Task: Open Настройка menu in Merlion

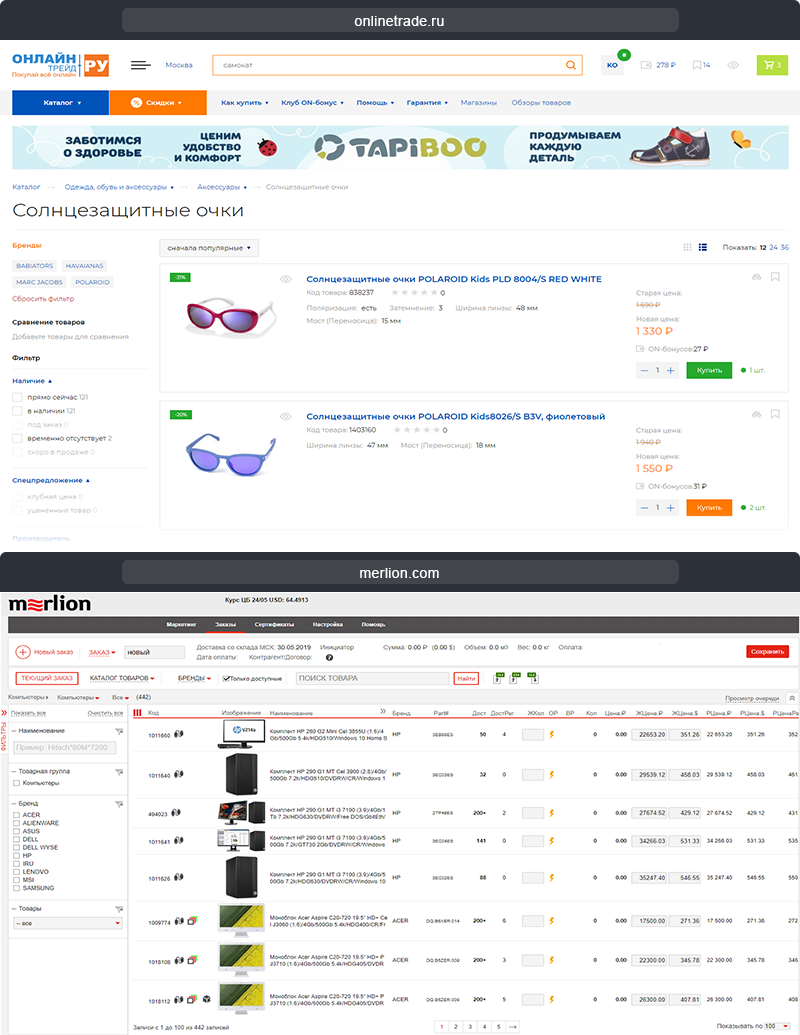Action: tap(327, 624)
